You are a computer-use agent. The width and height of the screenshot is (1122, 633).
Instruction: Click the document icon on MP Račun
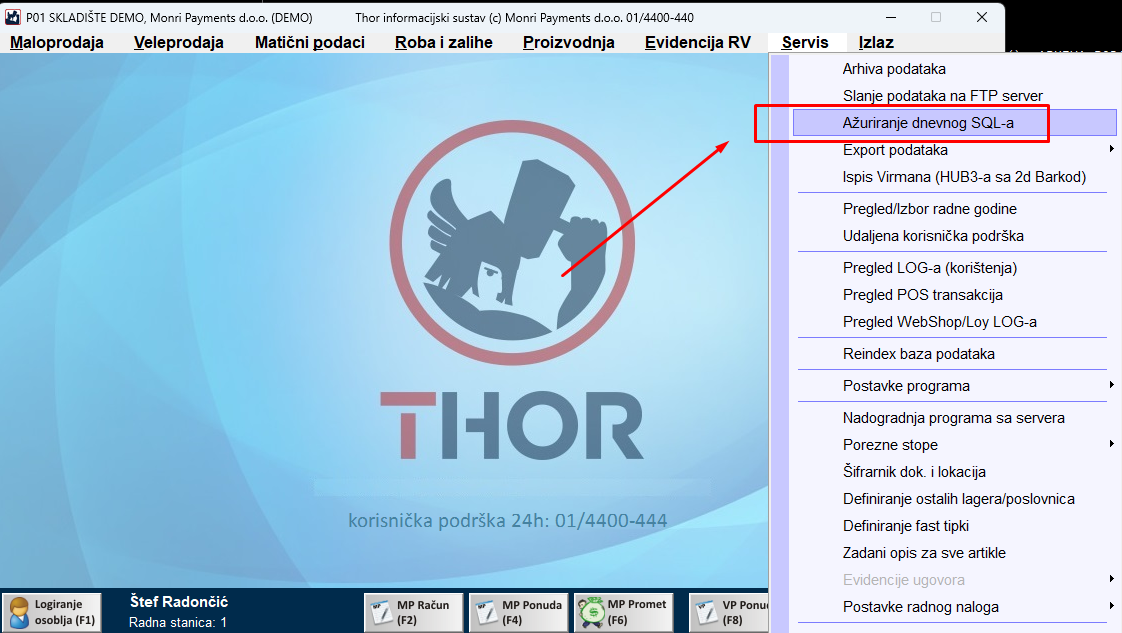pyautogui.click(x=381, y=613)
